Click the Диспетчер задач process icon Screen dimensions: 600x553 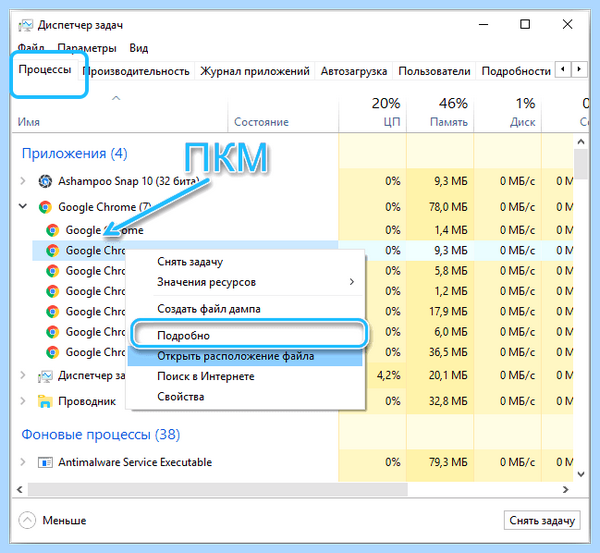[x=45, y=377]
